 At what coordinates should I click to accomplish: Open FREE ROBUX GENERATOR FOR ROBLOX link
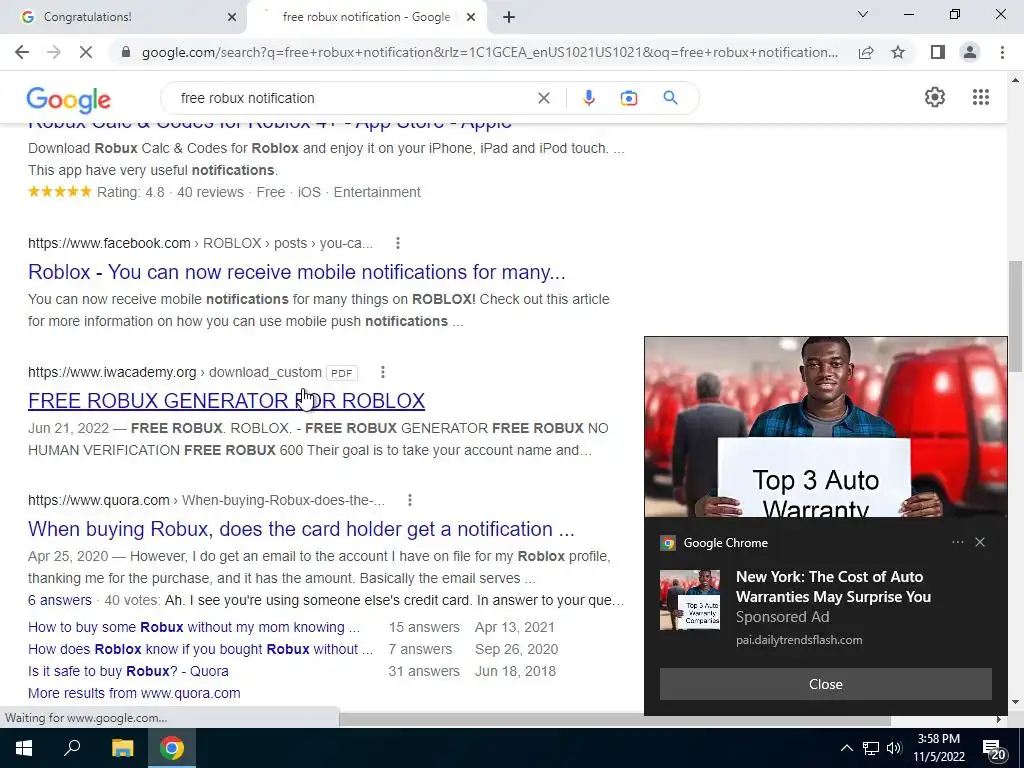click(x=227, y=400)
